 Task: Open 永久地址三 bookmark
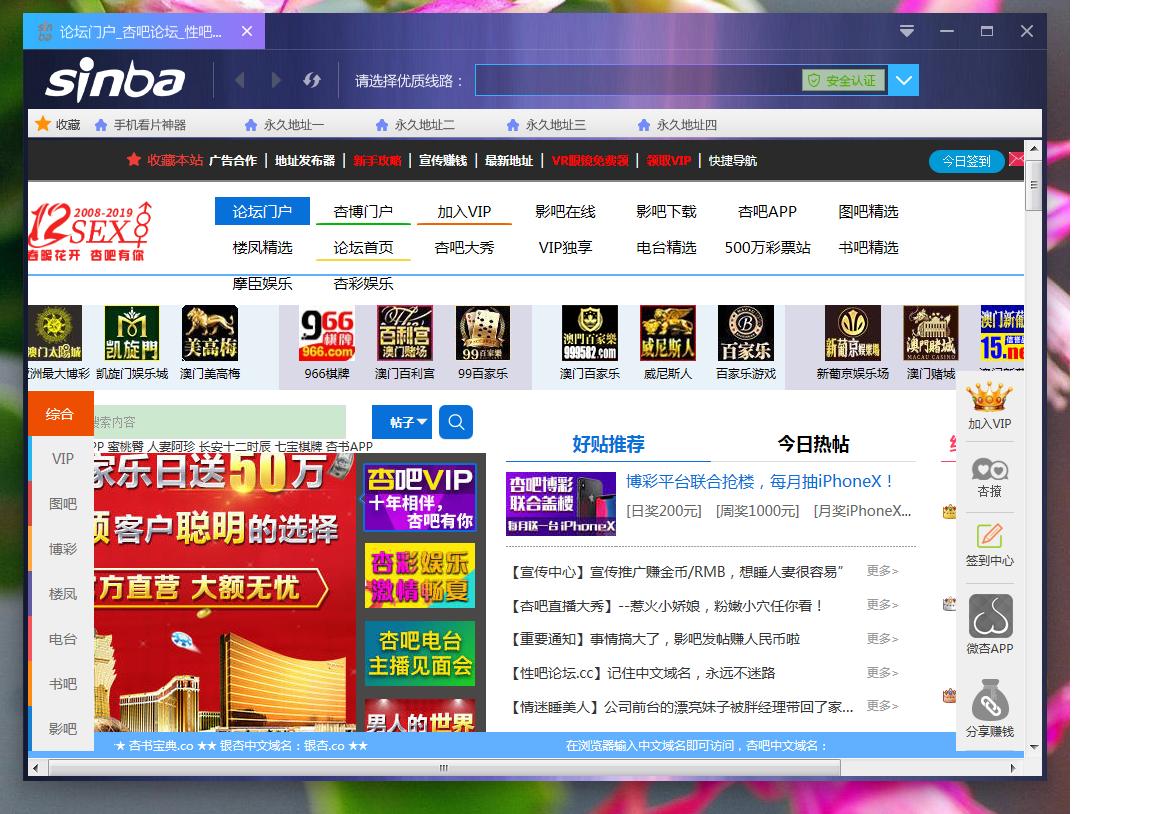pos(546,125)
